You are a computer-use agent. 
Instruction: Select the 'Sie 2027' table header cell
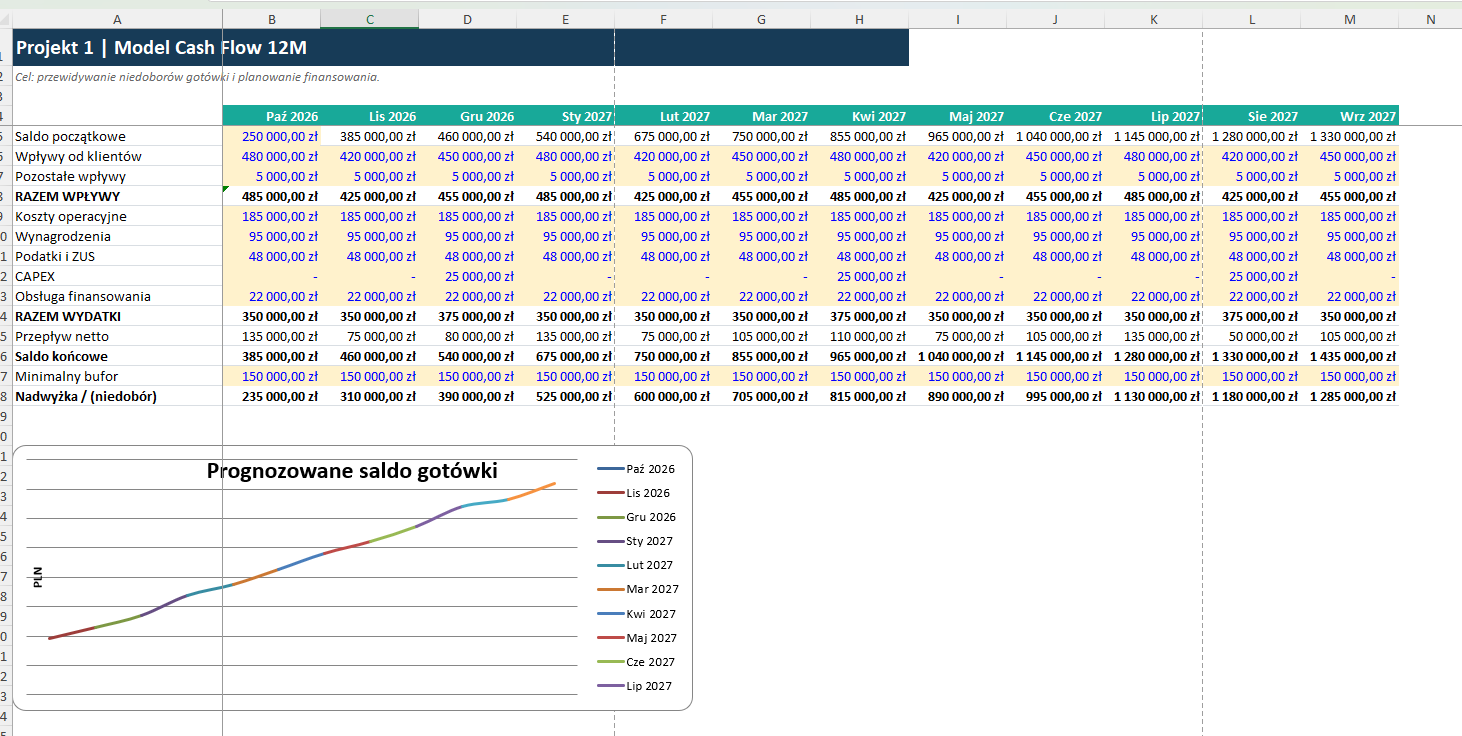(x=1252, y=116)
